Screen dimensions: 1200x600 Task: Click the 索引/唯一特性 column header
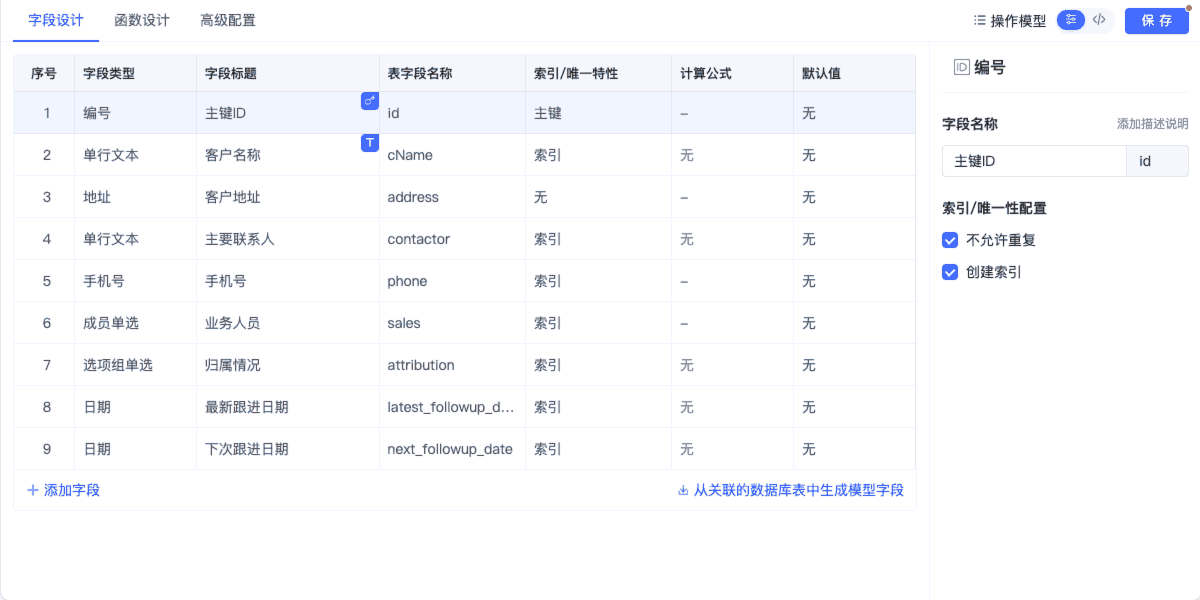click(x=599, y=73)
